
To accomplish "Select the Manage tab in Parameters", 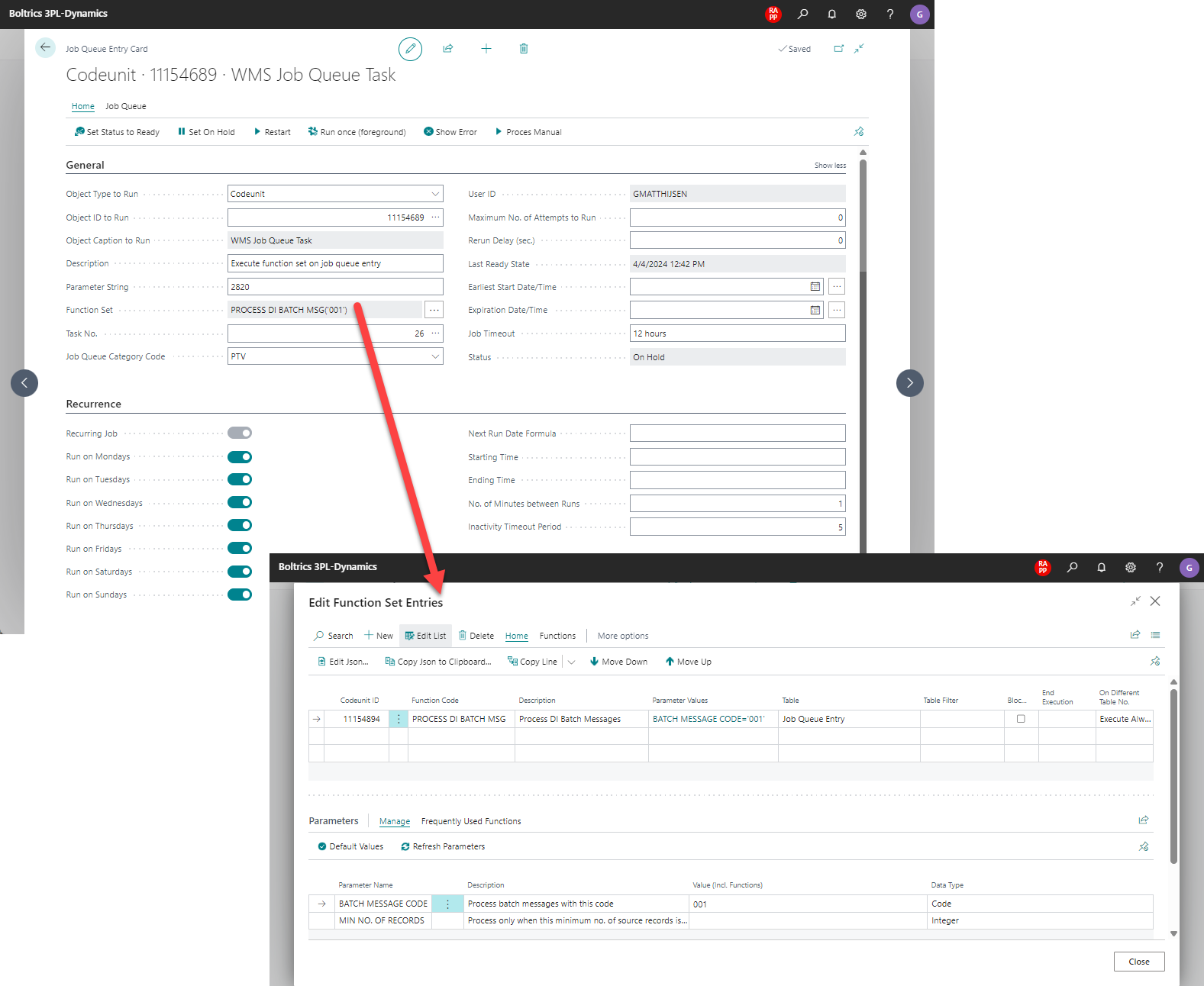I will [x=395, y=821].
